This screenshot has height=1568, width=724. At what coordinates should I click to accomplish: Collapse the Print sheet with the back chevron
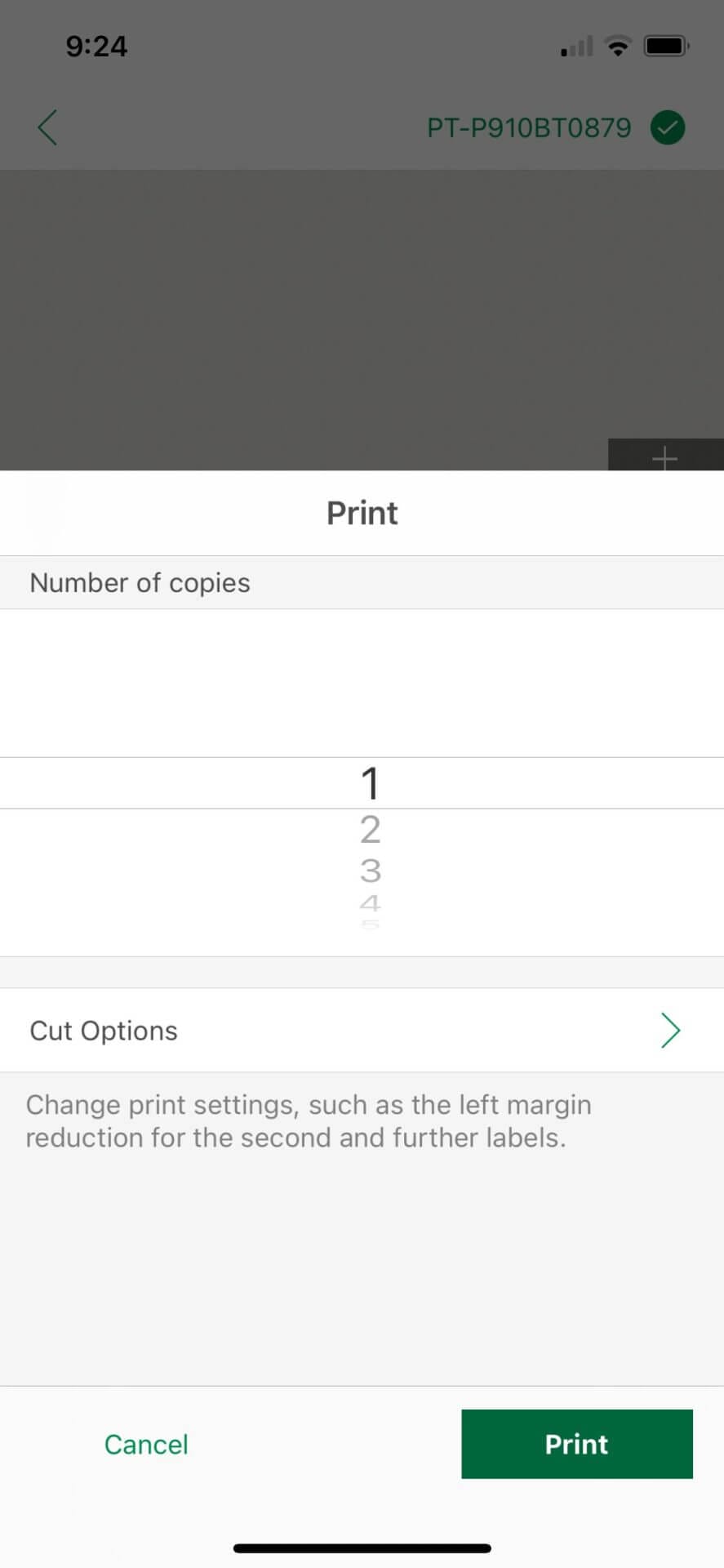[47, 127]
